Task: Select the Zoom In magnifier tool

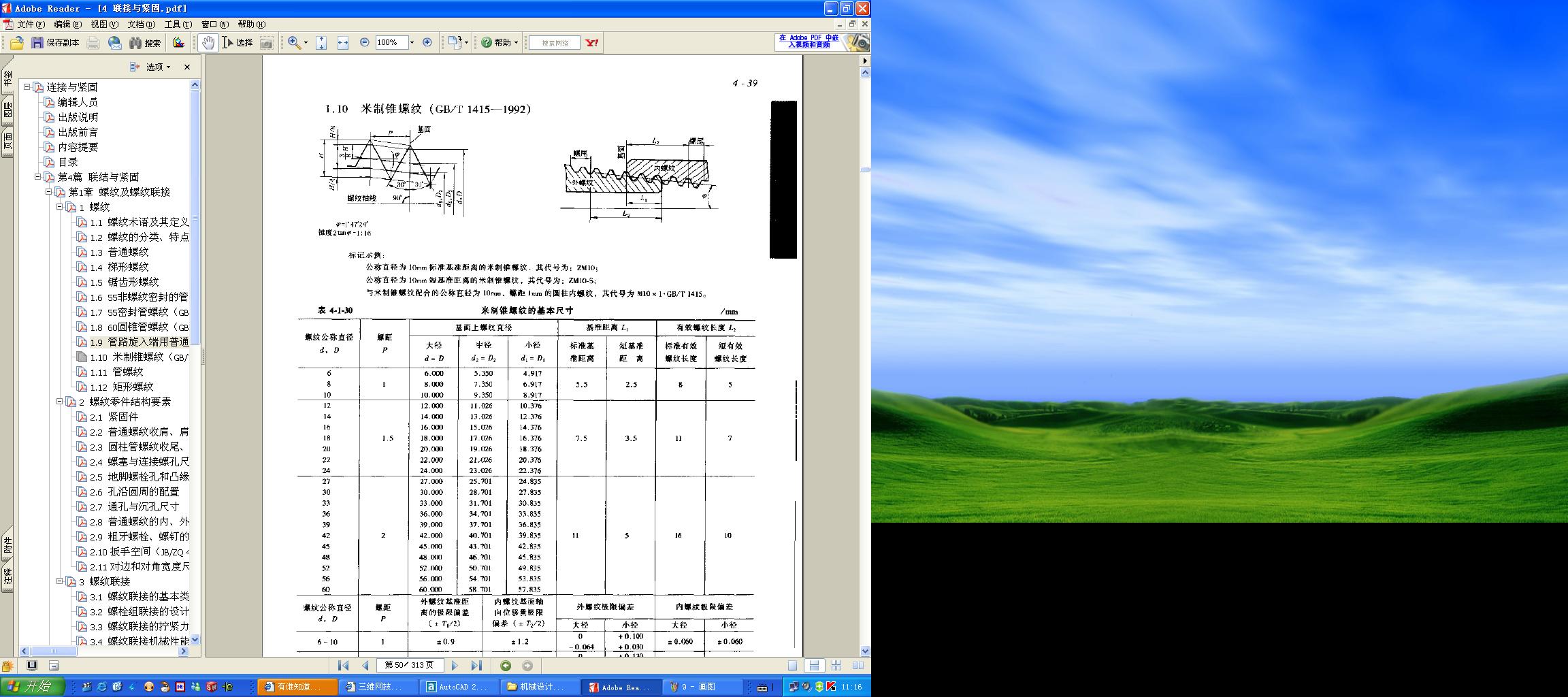Action: [x=294, y=43]
